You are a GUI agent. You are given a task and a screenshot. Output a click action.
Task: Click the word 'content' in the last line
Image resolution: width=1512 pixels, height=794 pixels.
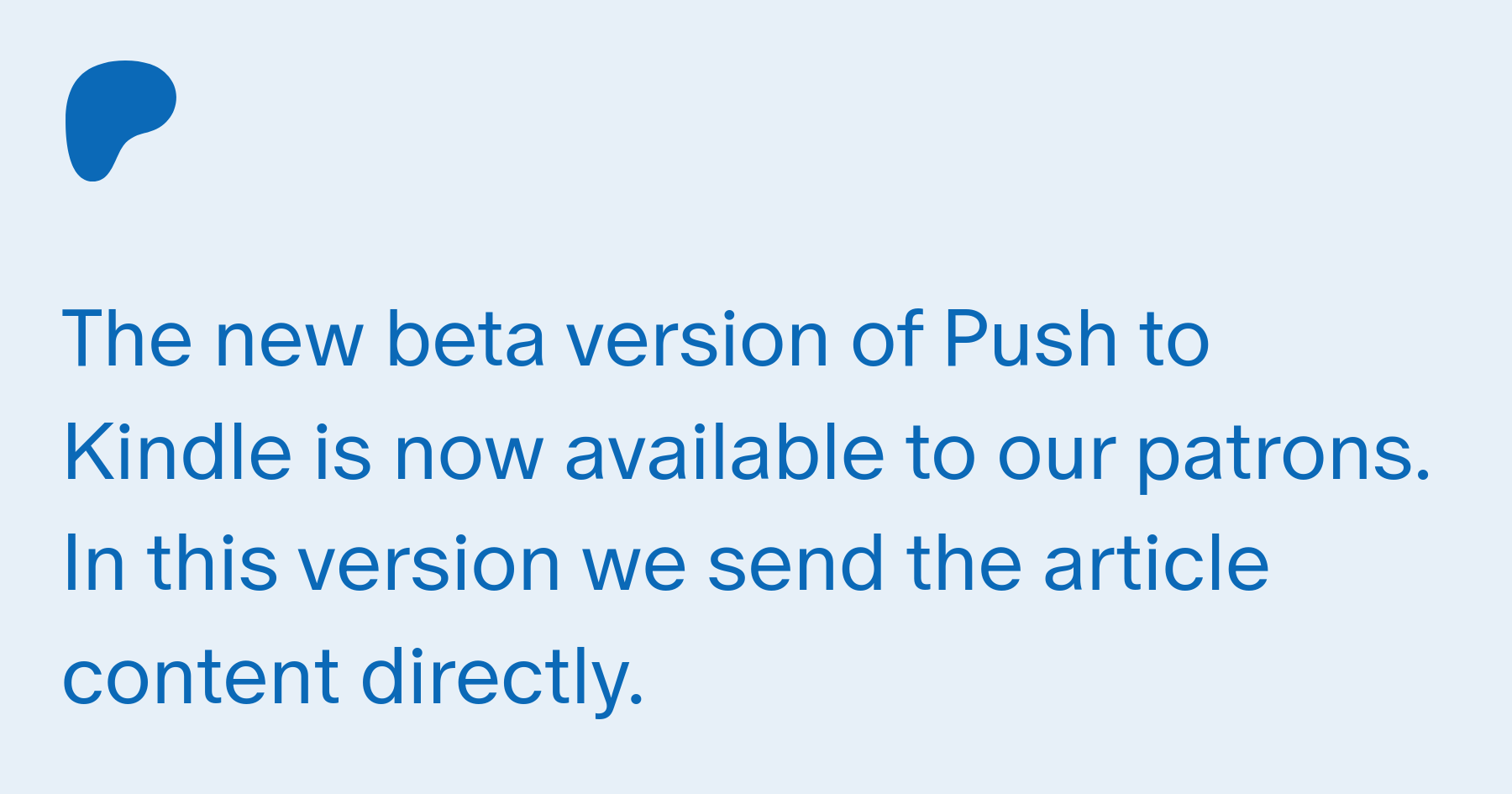point(201,677)
